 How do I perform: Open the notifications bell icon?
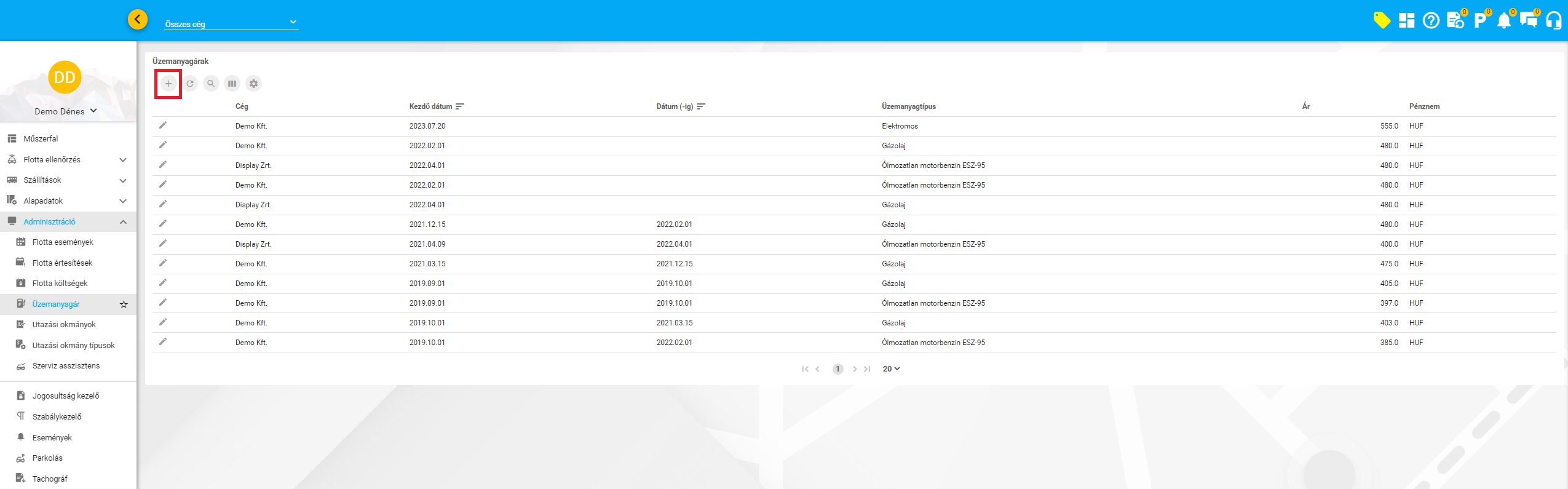tap(1503, 20)
